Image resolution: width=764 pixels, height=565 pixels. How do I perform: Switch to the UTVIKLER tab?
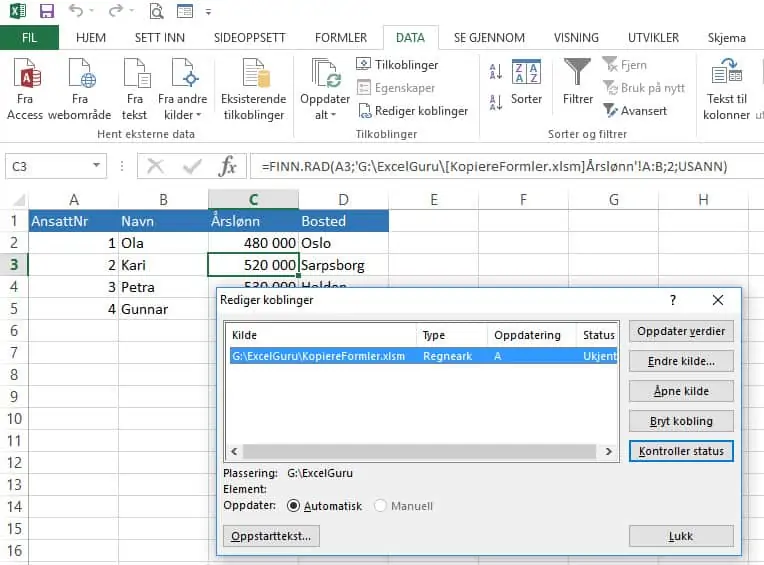[653, 38]
